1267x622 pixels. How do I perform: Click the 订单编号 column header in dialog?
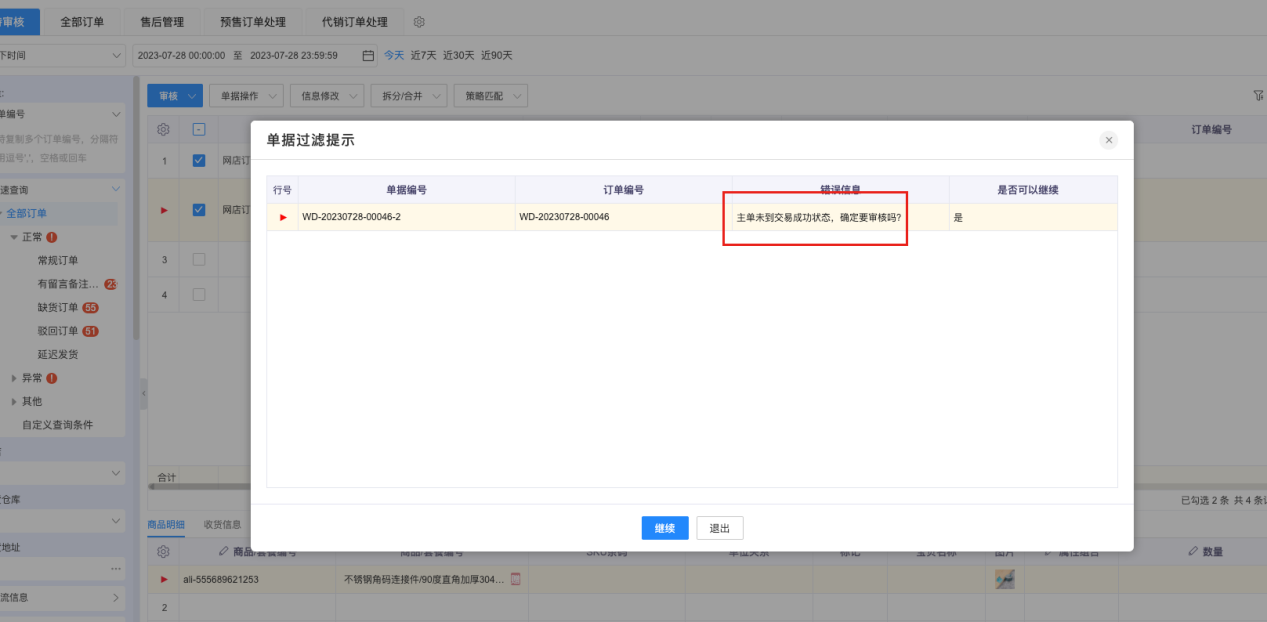[623, 189]
